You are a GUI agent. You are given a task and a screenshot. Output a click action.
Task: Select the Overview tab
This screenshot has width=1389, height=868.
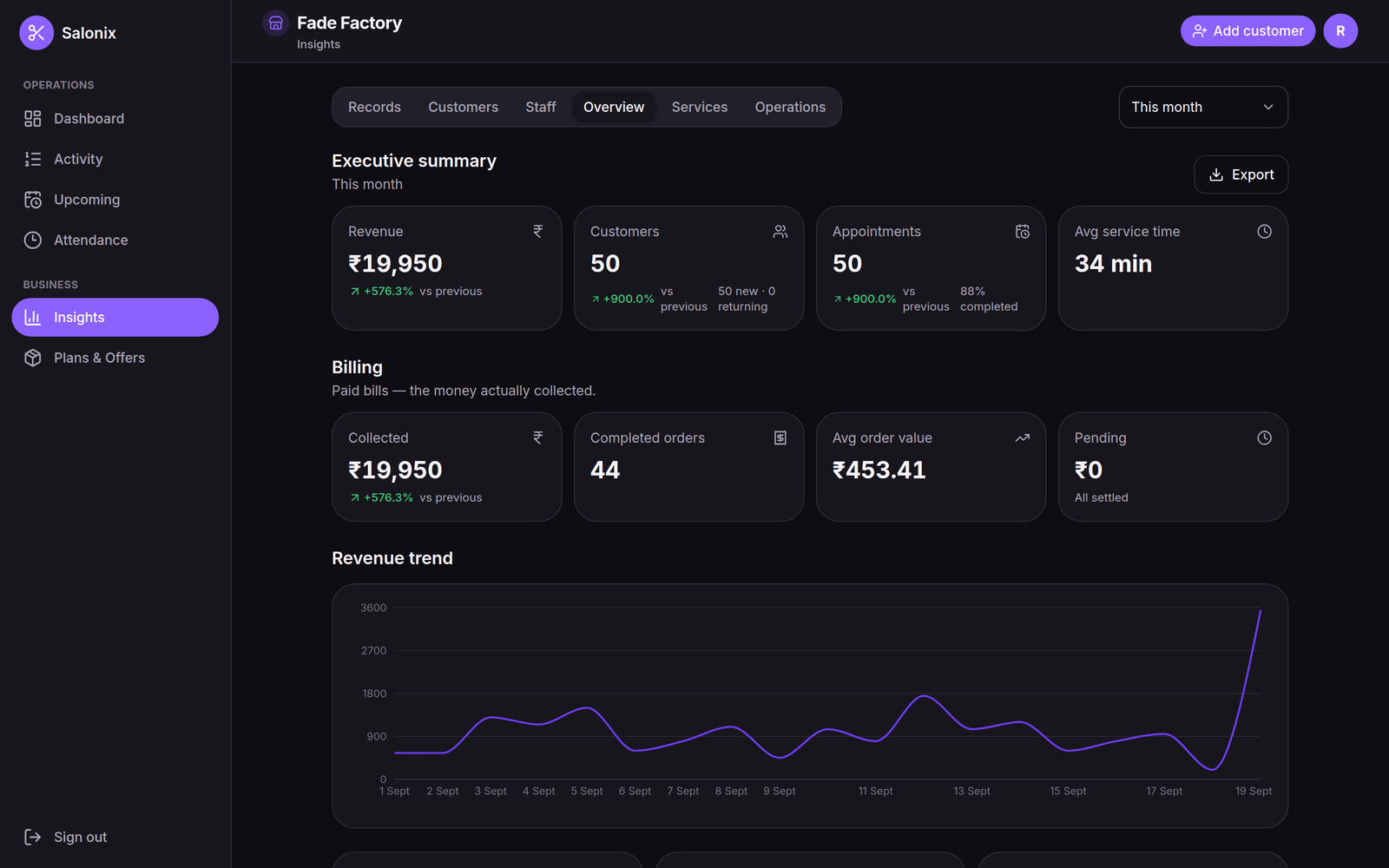click(614, 107)
